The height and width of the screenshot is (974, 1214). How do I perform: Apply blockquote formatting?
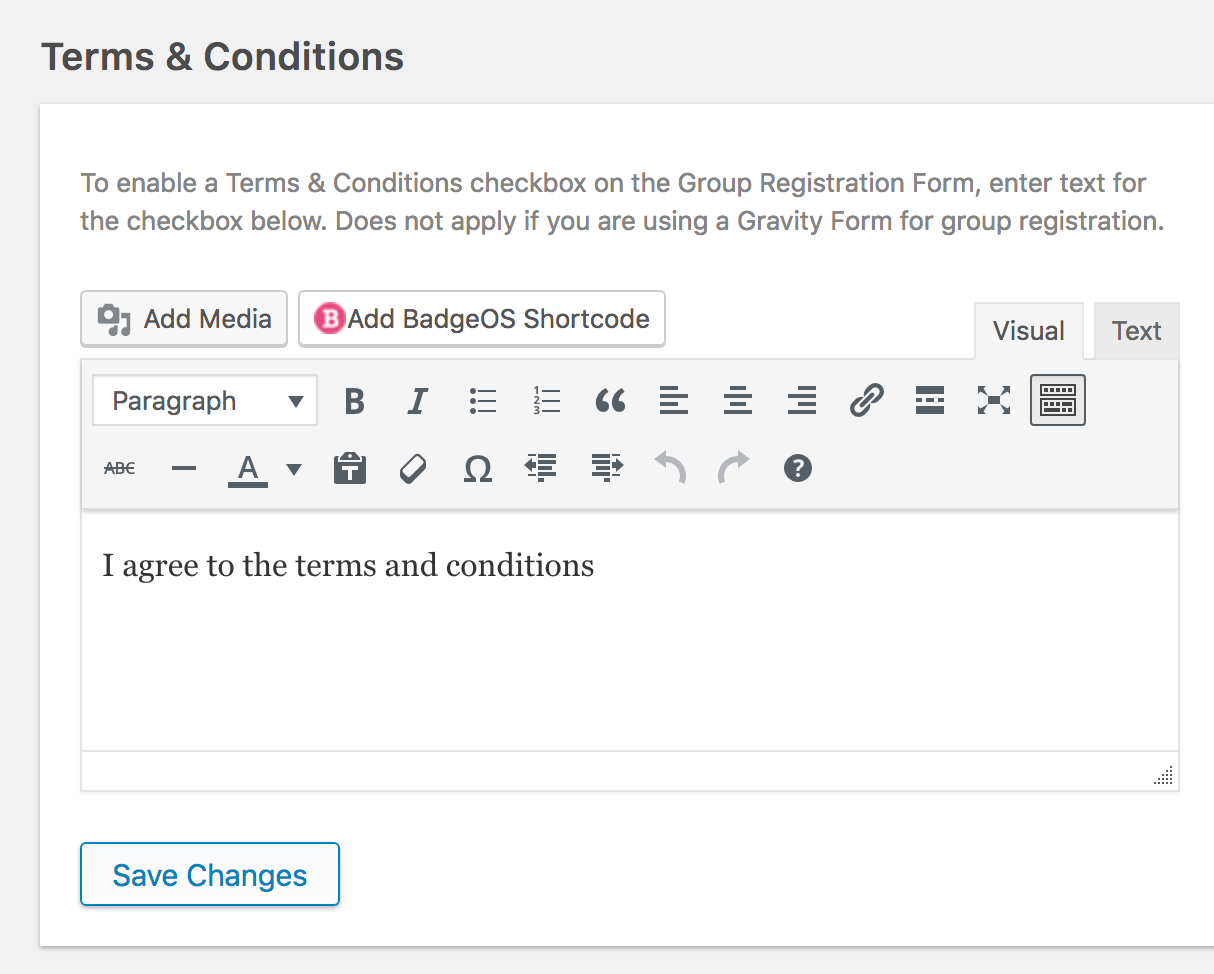[610, 401]
